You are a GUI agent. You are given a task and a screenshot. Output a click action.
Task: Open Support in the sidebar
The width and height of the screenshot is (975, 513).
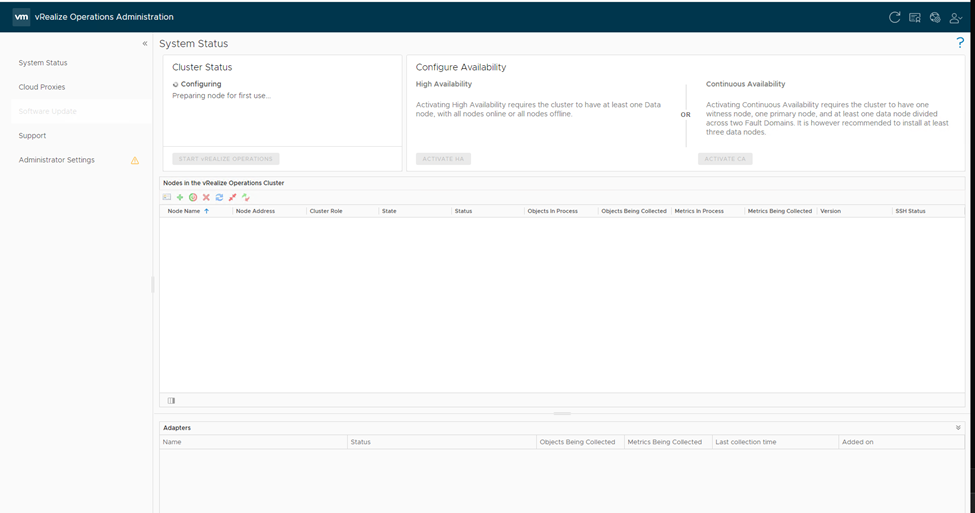pyautogui.click(x=32, y=136)
